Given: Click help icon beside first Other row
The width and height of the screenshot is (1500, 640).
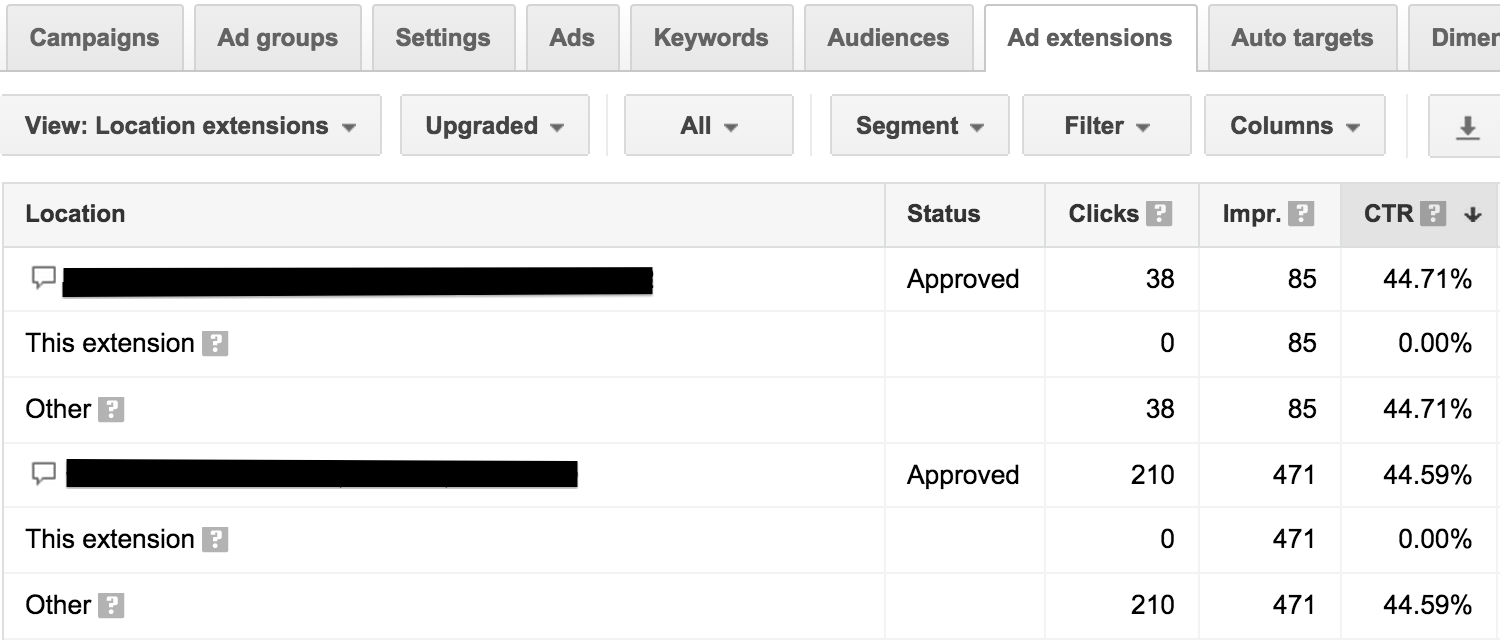Looking at the screenshot, I should tap(111, 410).
